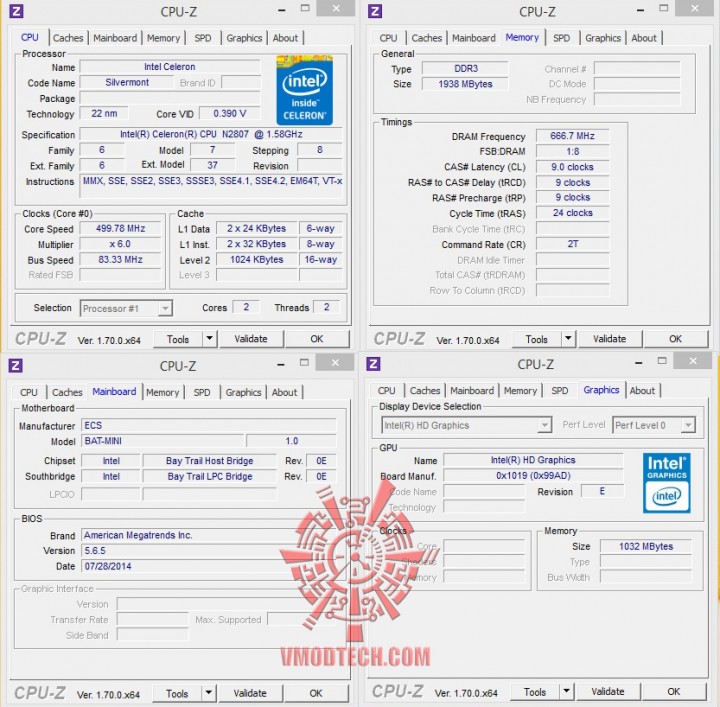Click the Core VID 0.390 V value
The image size is (720, 707).
pos(230,113)
